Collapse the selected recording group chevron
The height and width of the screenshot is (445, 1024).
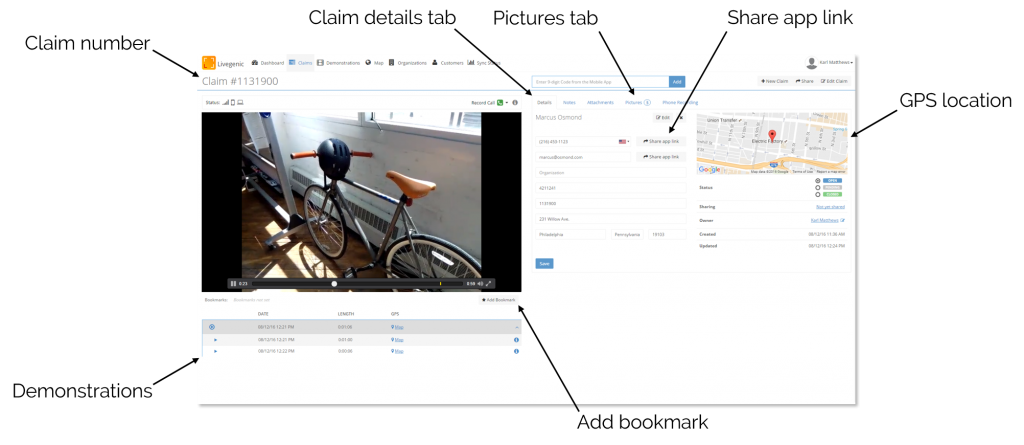516,327
